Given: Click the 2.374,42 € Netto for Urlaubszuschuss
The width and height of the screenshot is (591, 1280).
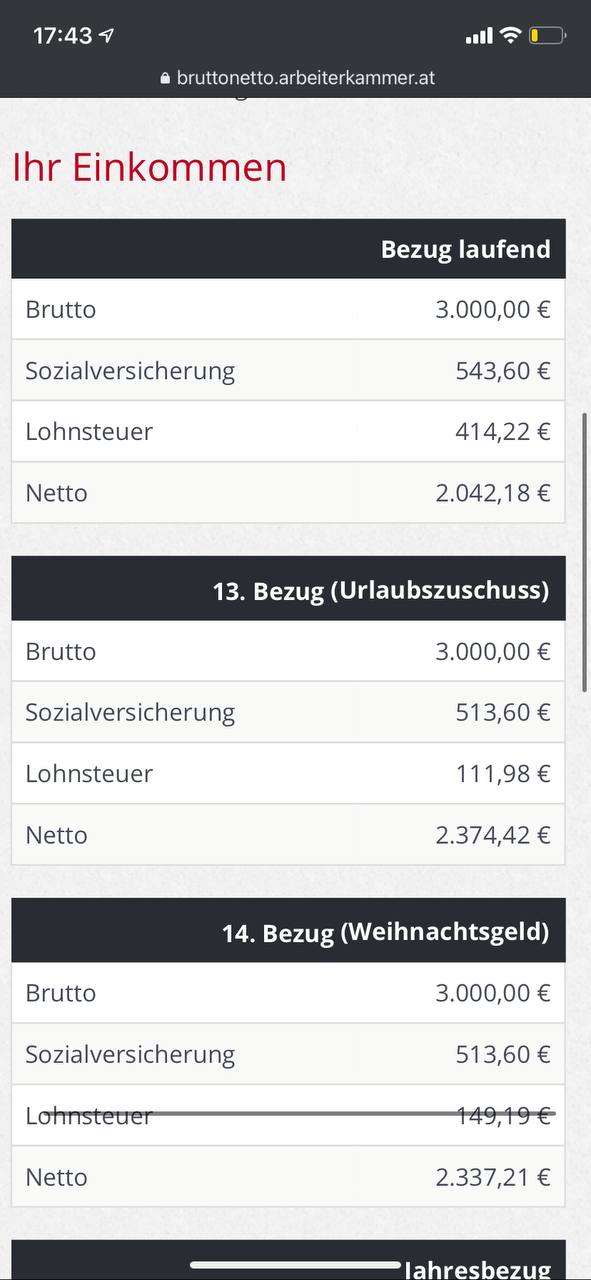Looking at the screenshot, I should 493,835.
